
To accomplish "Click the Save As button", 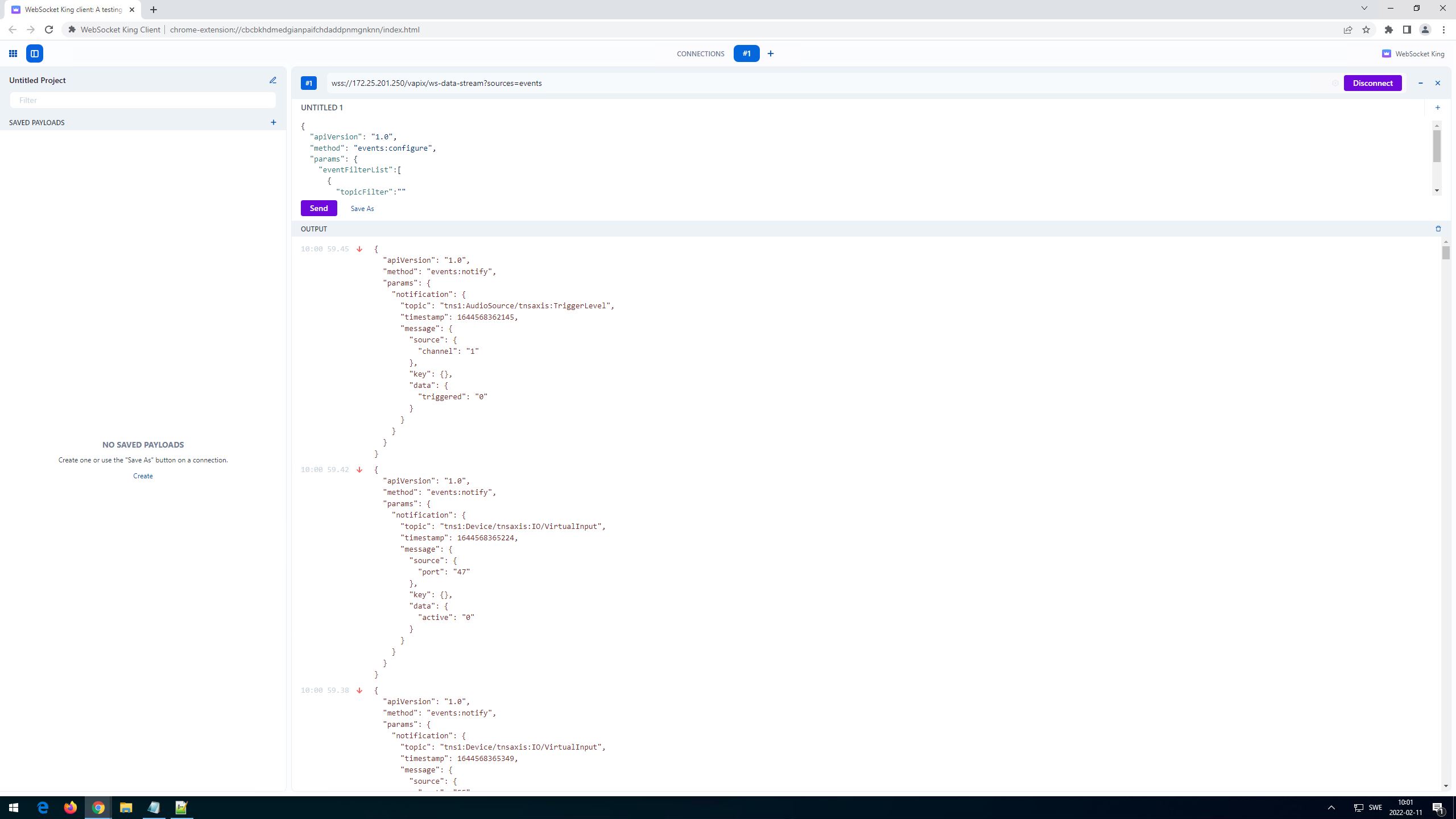I will coord(362,208).
